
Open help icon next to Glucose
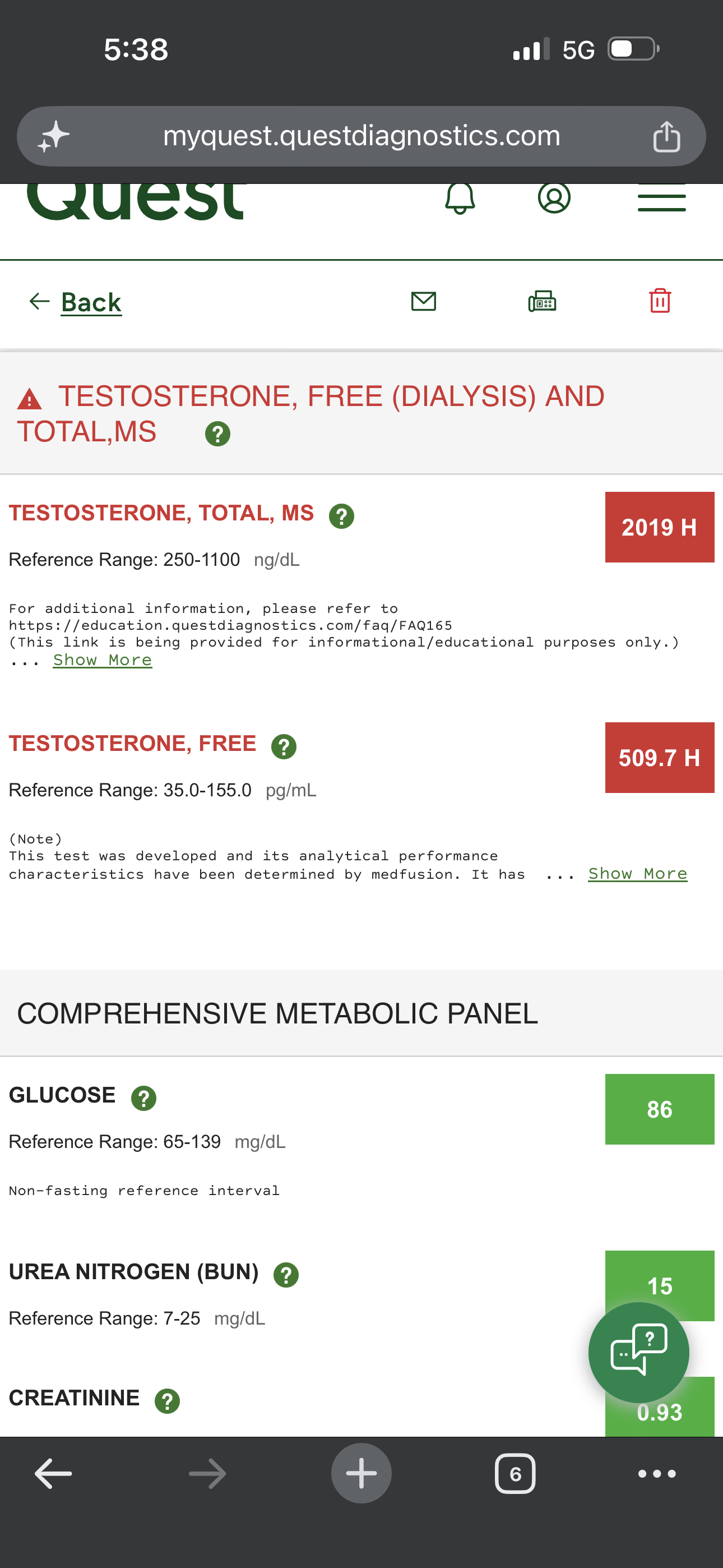tap(144, 1098)
